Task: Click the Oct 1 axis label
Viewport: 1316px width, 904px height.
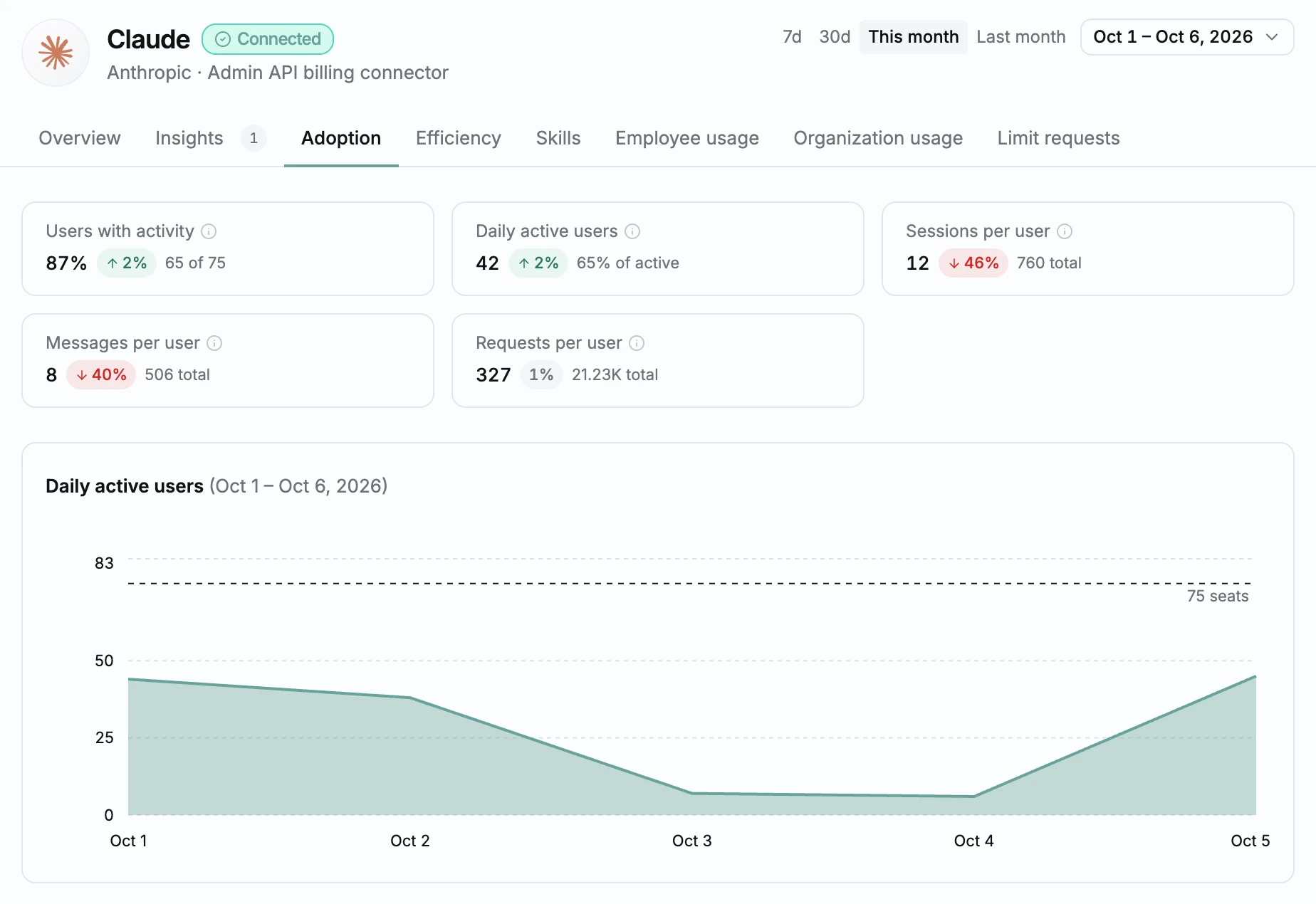Action: click(x=128, y=841)
